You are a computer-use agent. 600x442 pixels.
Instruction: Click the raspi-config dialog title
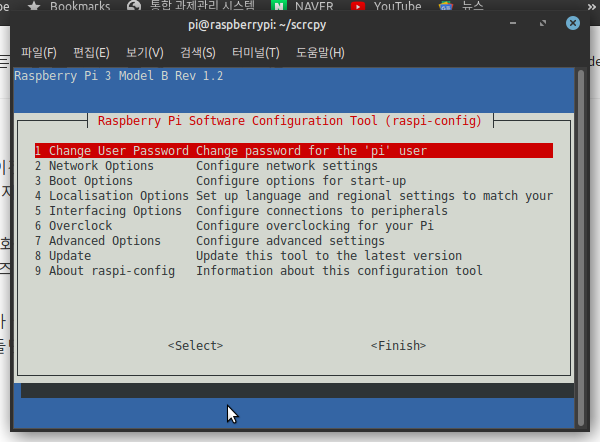click(x=290, y=121)
